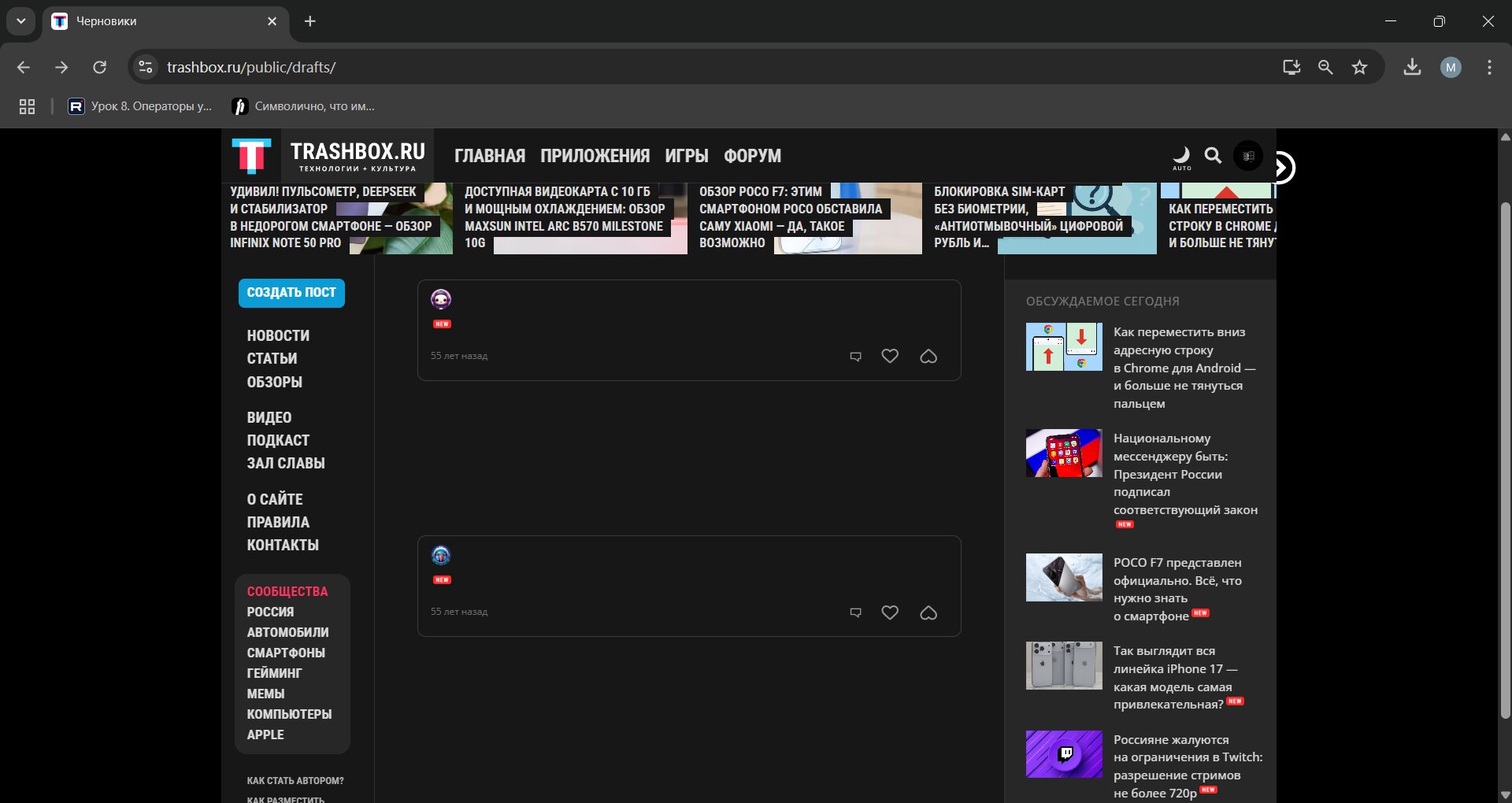
Task: Open the first draft author's avatar
Action: [x=441, y=299]
